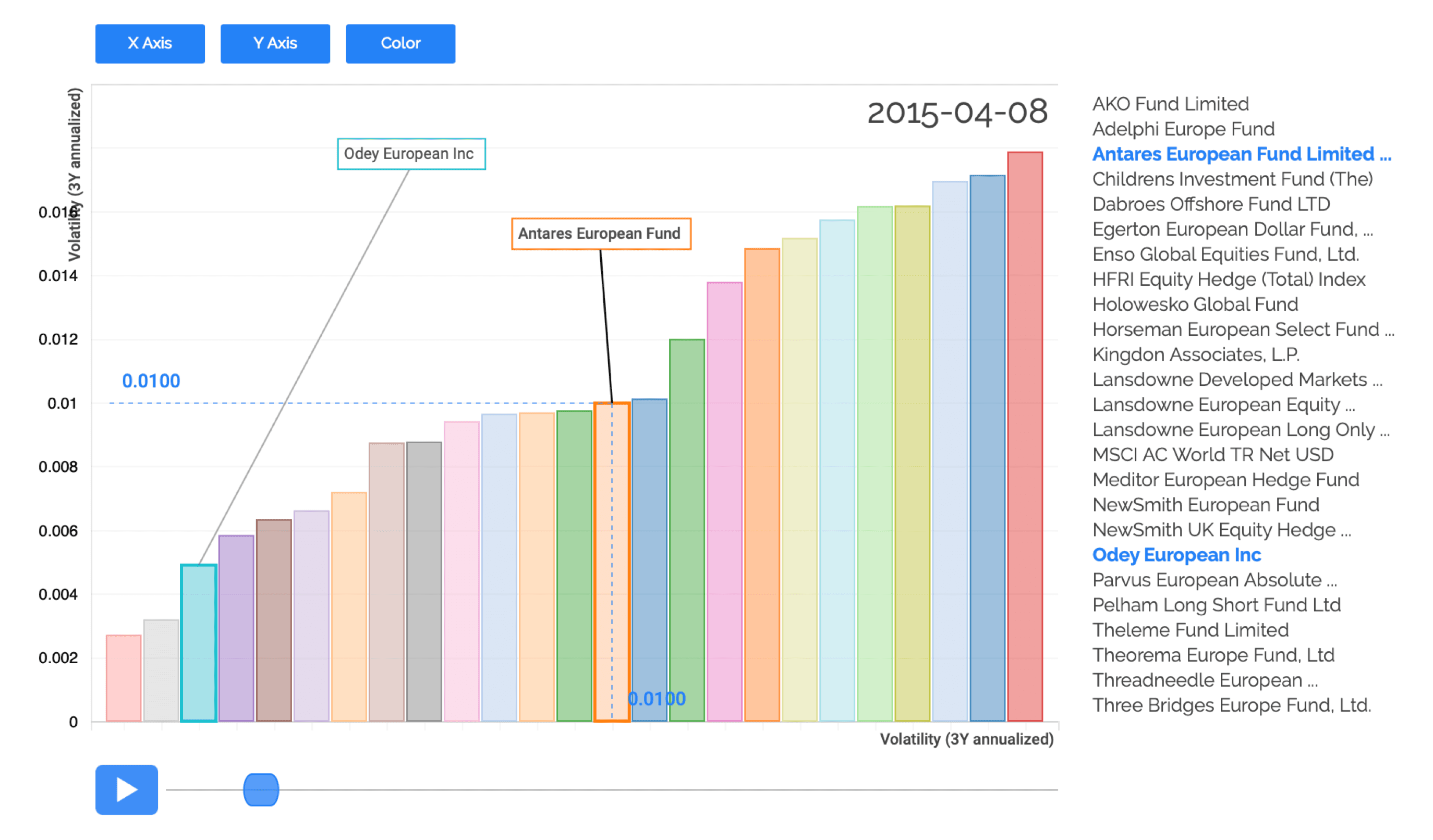Select Meditor European Hedge Fund
The image size is (1433, 840).
coord(1225,479)
